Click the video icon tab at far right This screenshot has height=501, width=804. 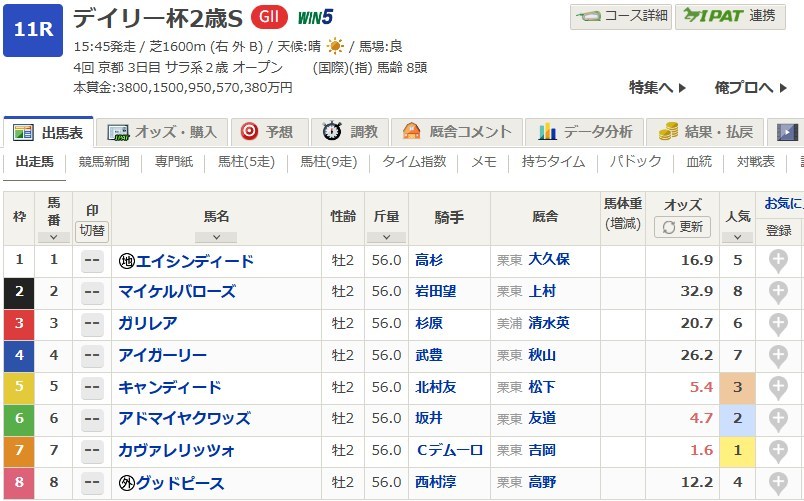point(787,131)
